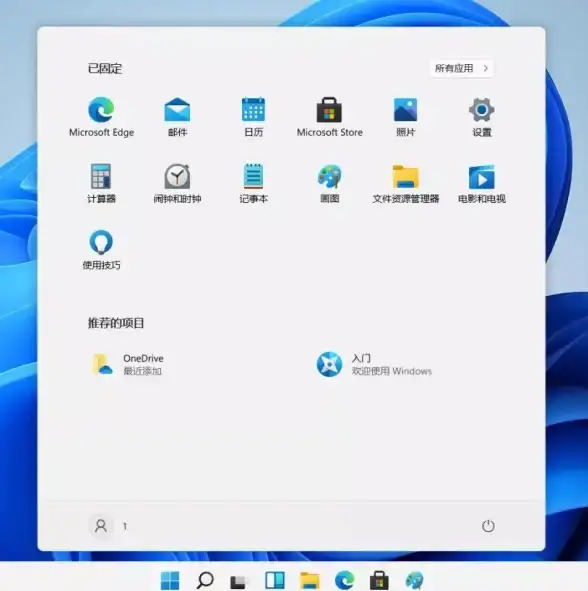Image resolution: width=588 pixels, height=591 pixels.
Task: Click the power button
Action: 488,526
